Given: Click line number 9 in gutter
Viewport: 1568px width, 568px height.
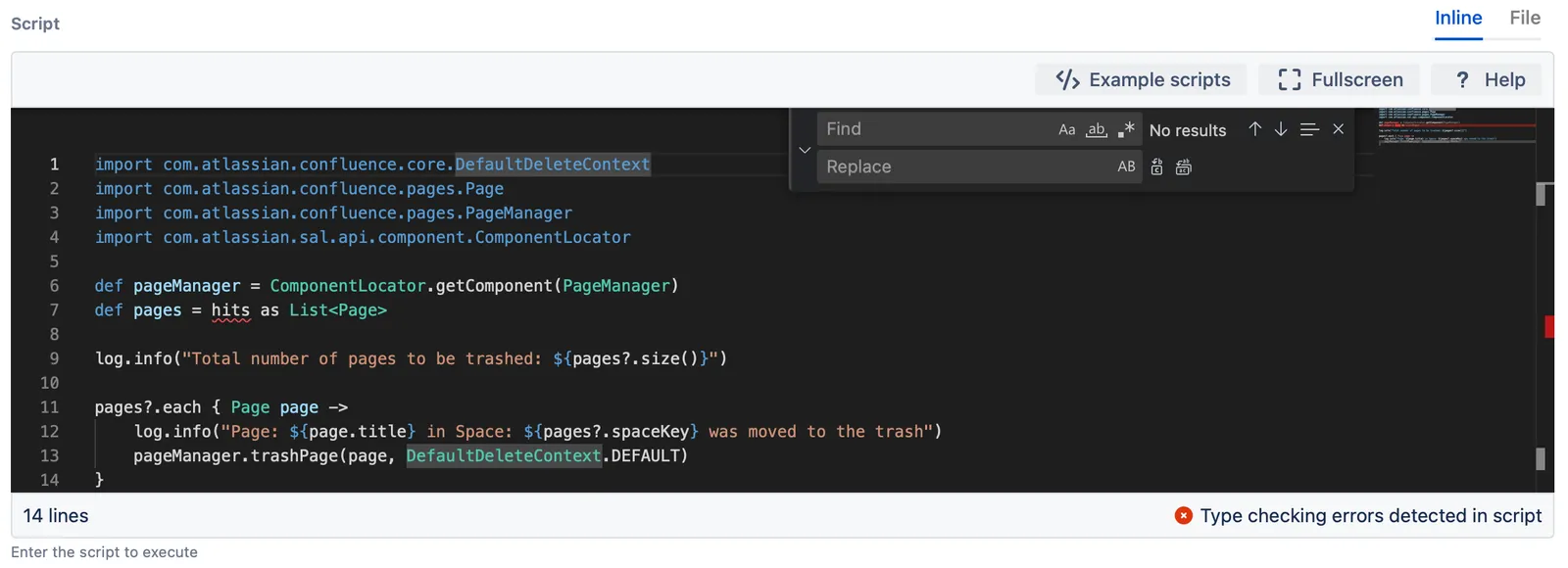Looking at the screenshot, I should (x=54, y=358).
